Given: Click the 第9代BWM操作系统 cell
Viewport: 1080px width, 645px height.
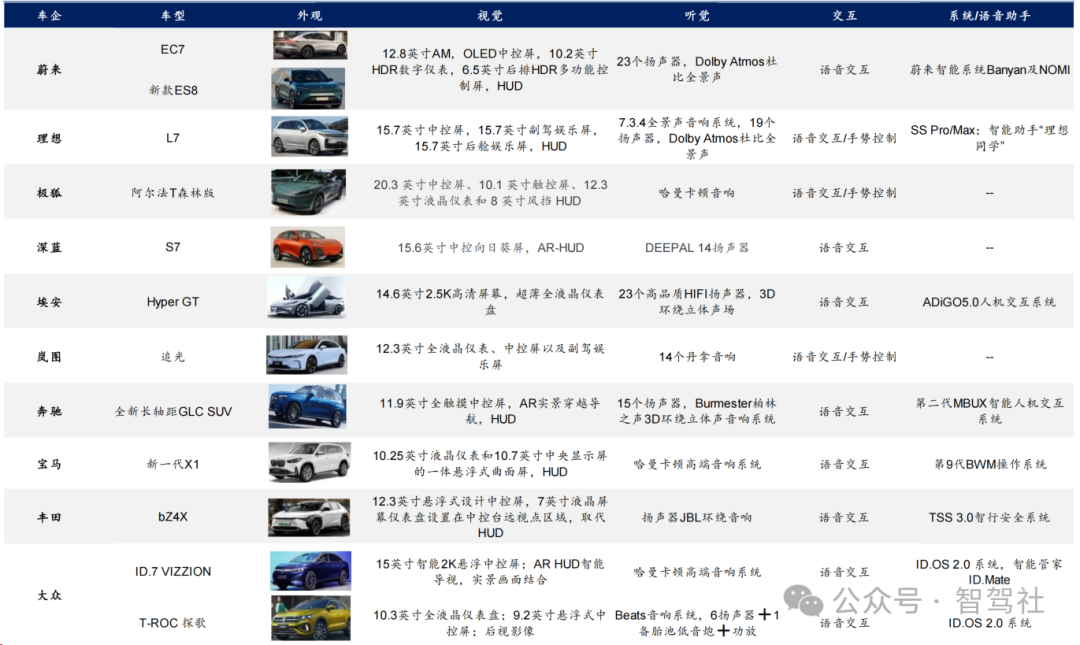Looking at the screenshot, I should pos(990,464).
